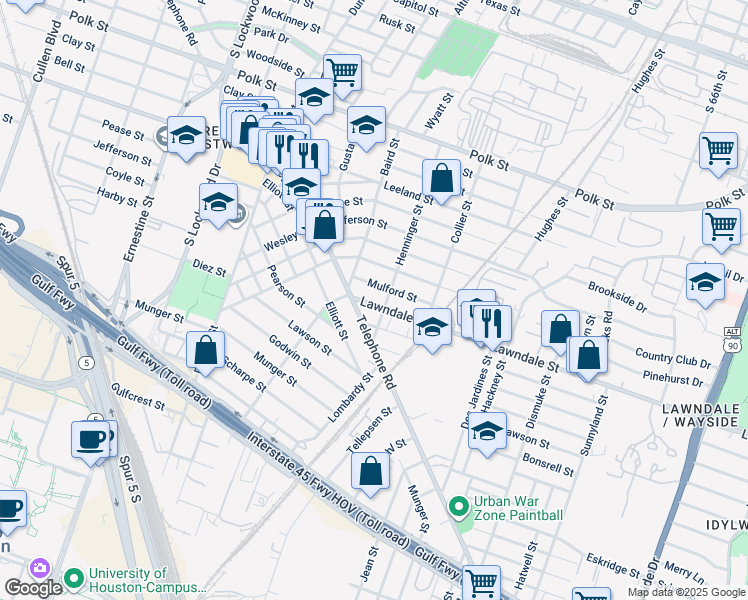Select the ALT 90 highway shield
The width and height of the screenshot is (748, 600).
coord(732,340)
